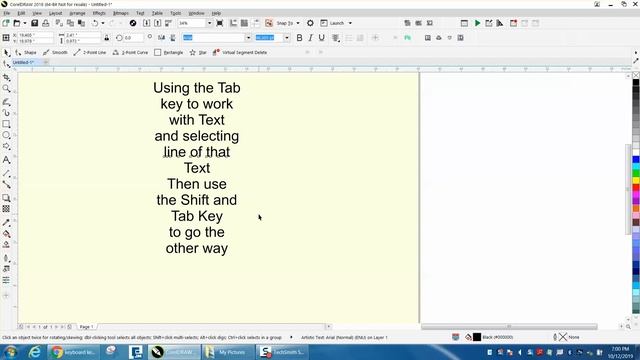
Task: Toggle drop cap formatting
Action: 360,38
